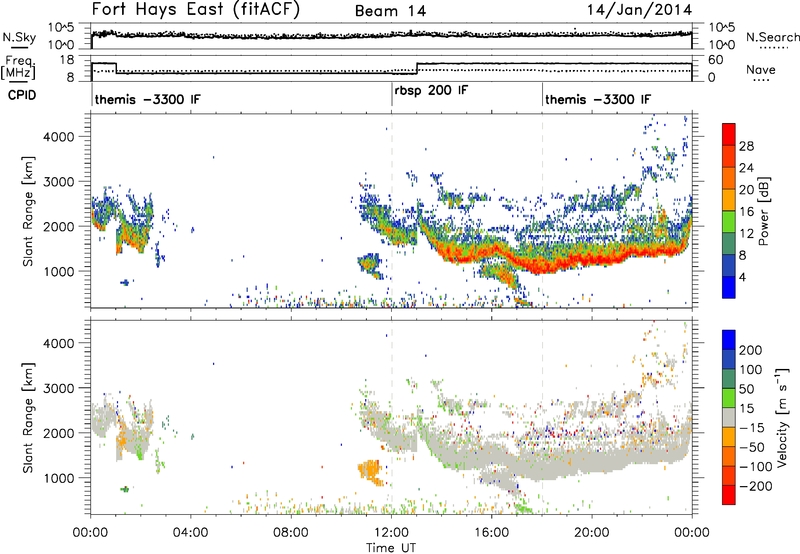The height and width of the screenshot is (554, 800).
Task: Click the "Fort Hays East (fitACF)" title
Action: click(196, 9)
